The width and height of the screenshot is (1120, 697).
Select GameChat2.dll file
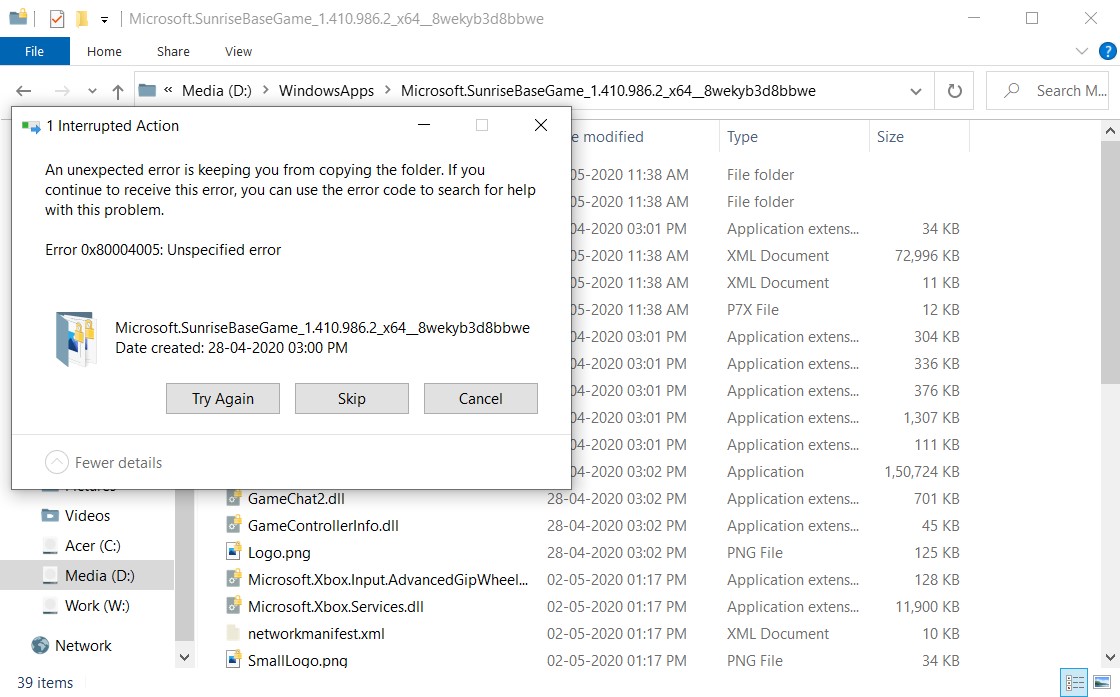coord(296,498)
